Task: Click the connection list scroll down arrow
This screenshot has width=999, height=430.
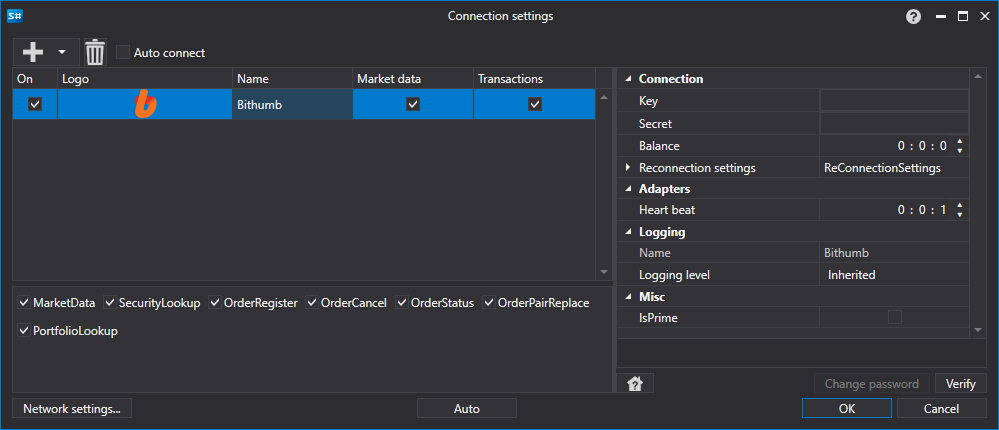Action: point(604,272)
